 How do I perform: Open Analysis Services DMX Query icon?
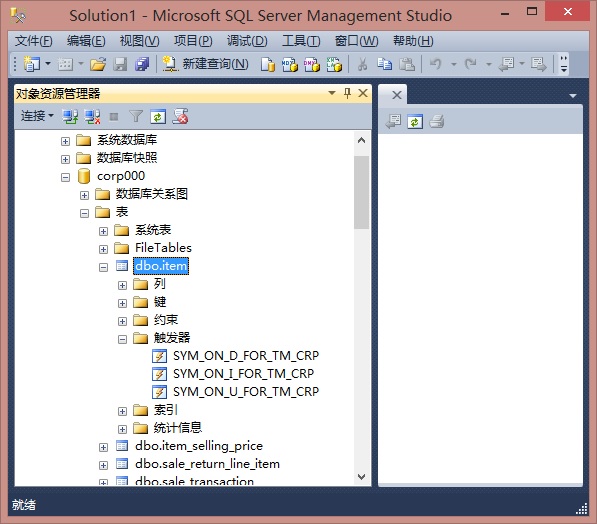click(312, 64)
